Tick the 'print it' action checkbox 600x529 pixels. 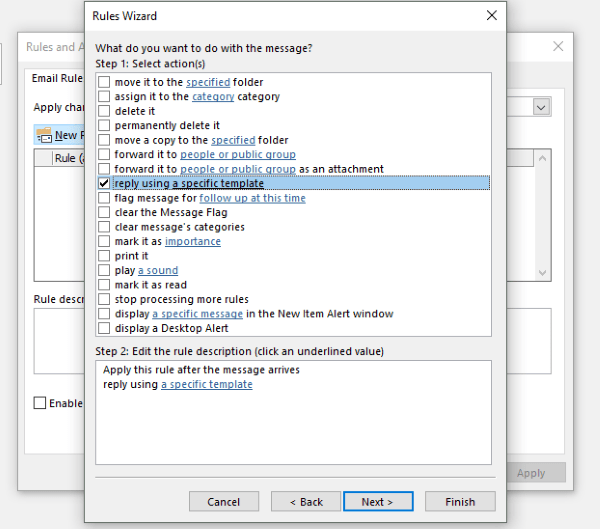point(104,256)
